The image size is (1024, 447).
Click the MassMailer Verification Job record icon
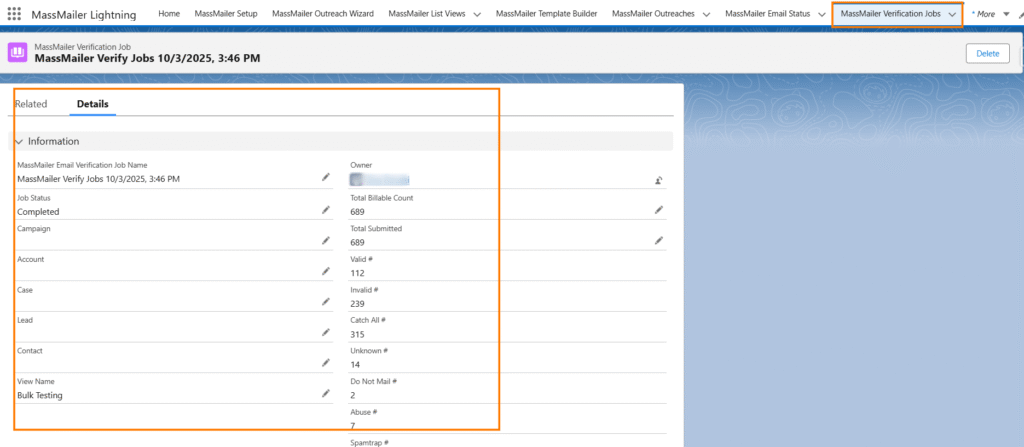coord(17,53)
